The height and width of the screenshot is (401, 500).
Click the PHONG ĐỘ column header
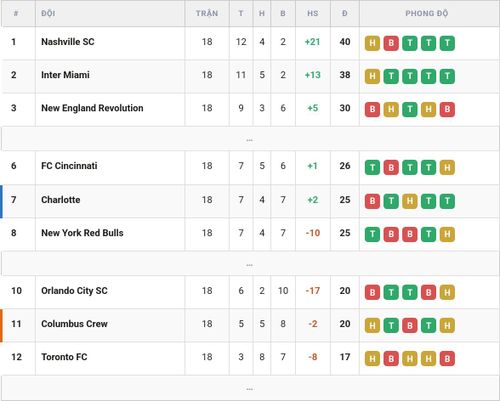(426, 13)
